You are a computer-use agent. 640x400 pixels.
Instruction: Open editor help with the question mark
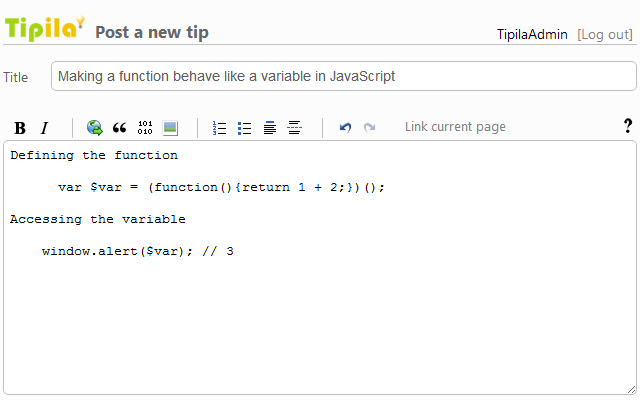pyautogui.click(x=628, y=126)
